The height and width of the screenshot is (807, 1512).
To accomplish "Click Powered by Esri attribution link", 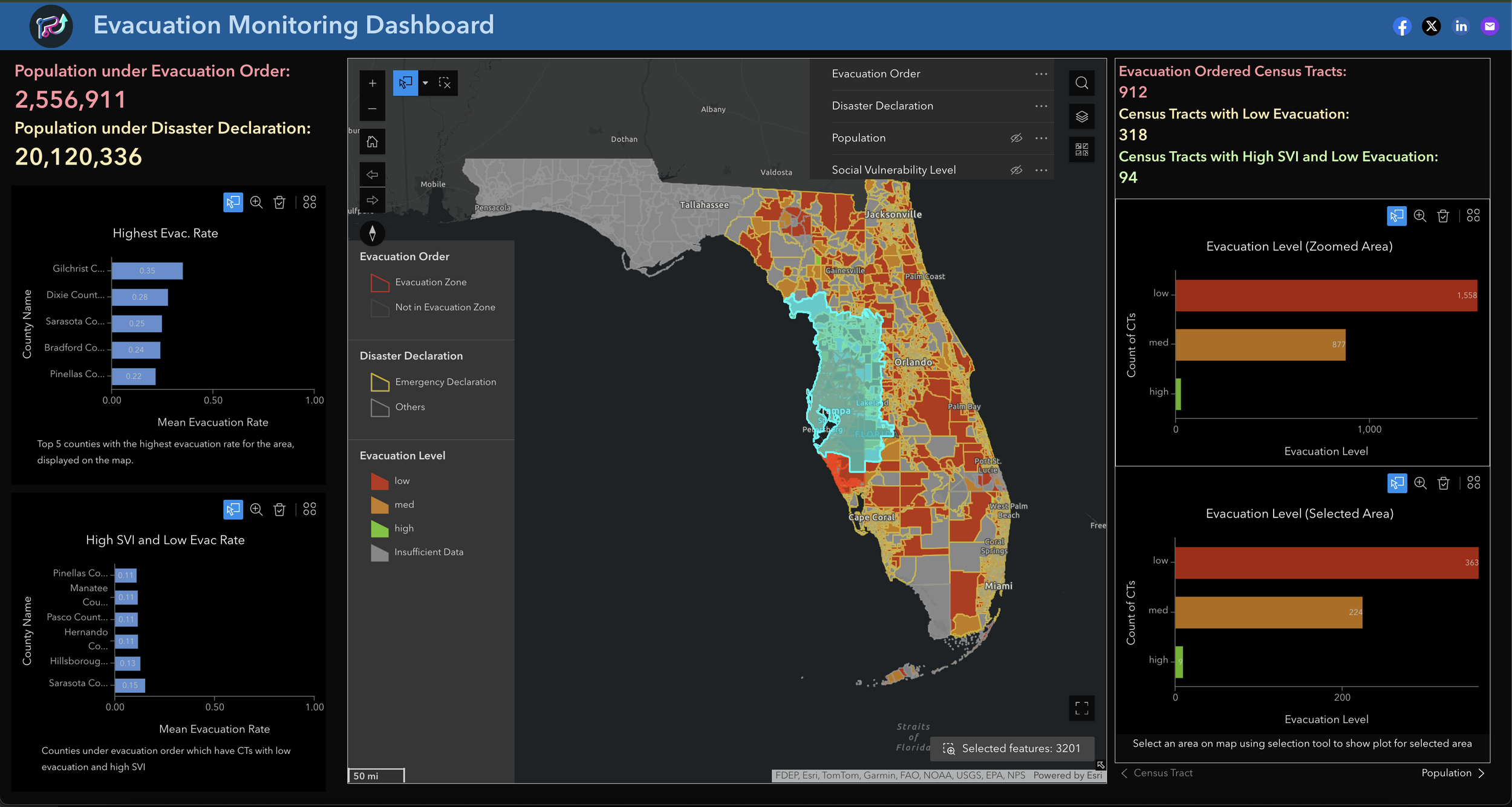I will coord(1067,775).
